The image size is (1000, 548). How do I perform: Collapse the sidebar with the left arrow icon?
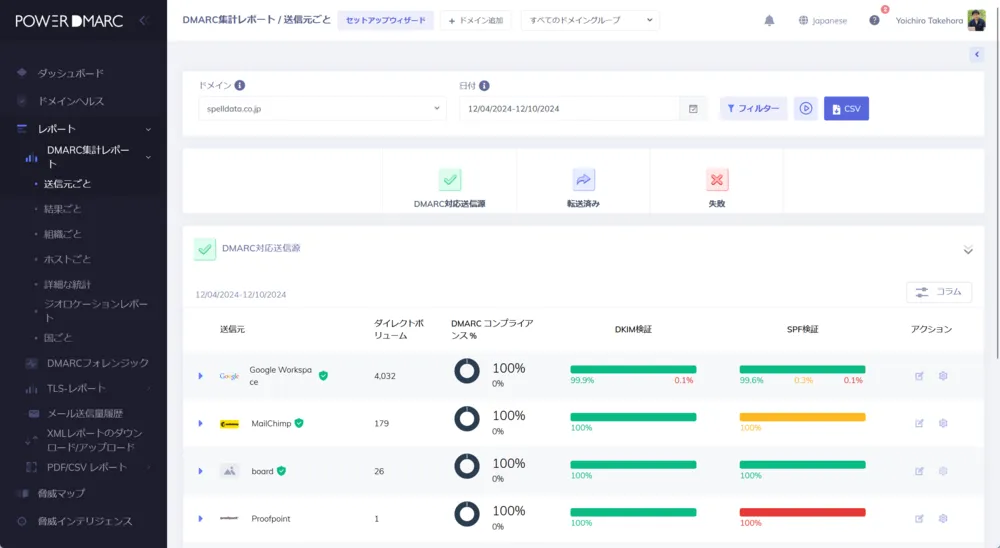point(142,20)
